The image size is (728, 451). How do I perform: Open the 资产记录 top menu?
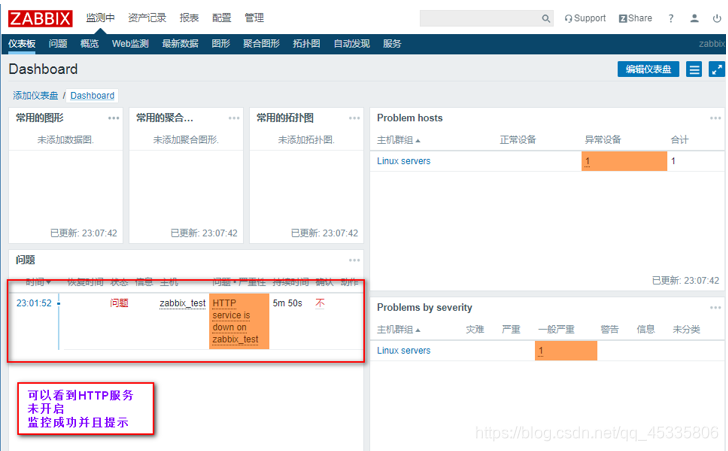(x=147, y=18)
